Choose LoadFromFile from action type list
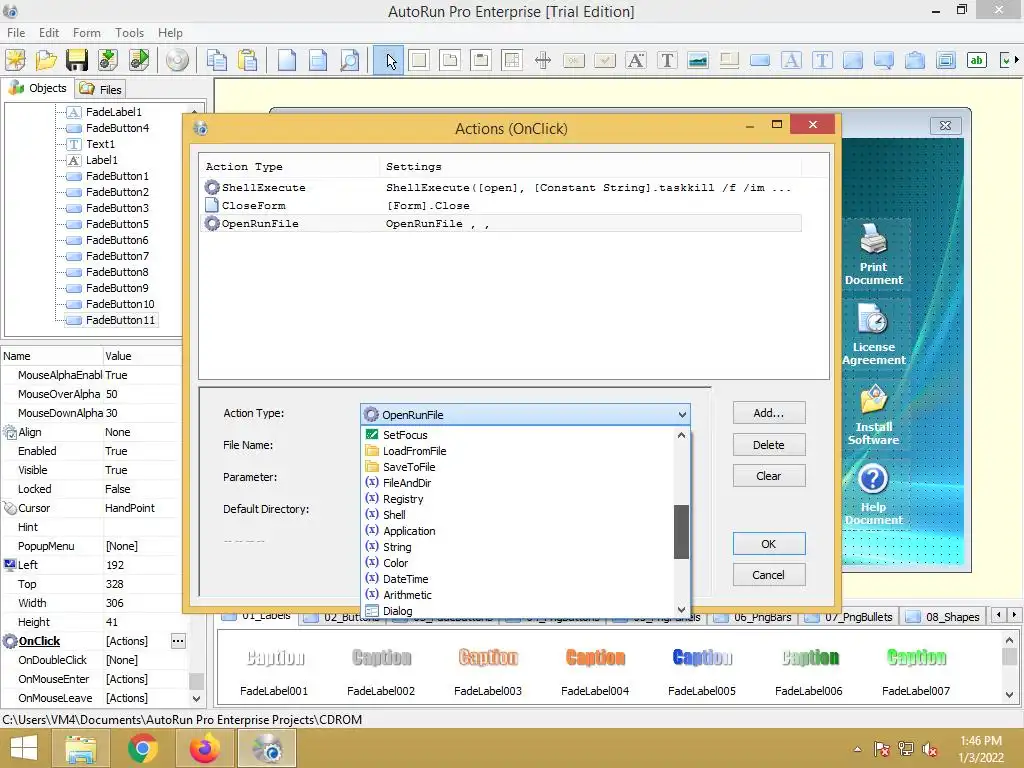 (x=519, y=451)
